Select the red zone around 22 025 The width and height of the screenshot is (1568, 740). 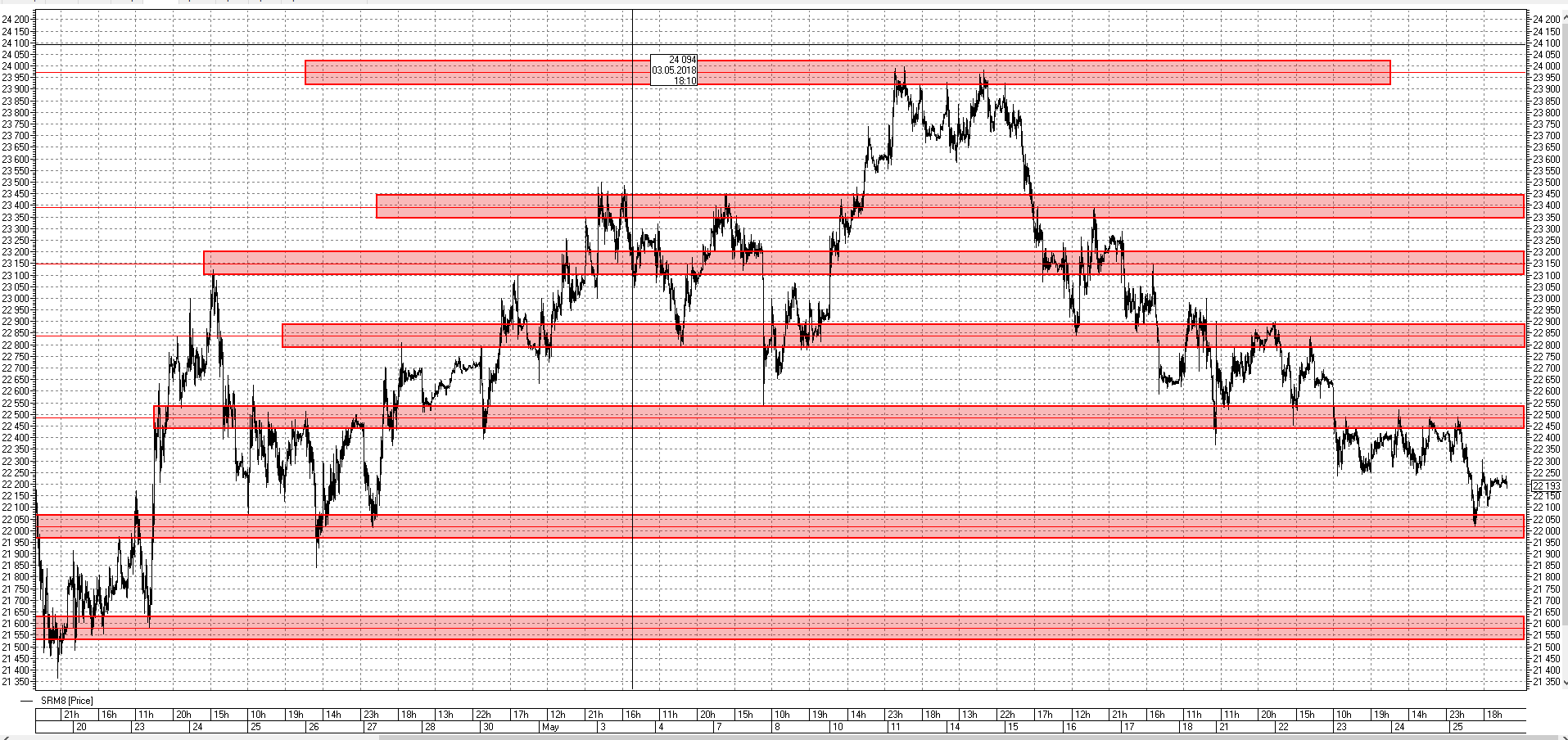[x=780, y=526]
